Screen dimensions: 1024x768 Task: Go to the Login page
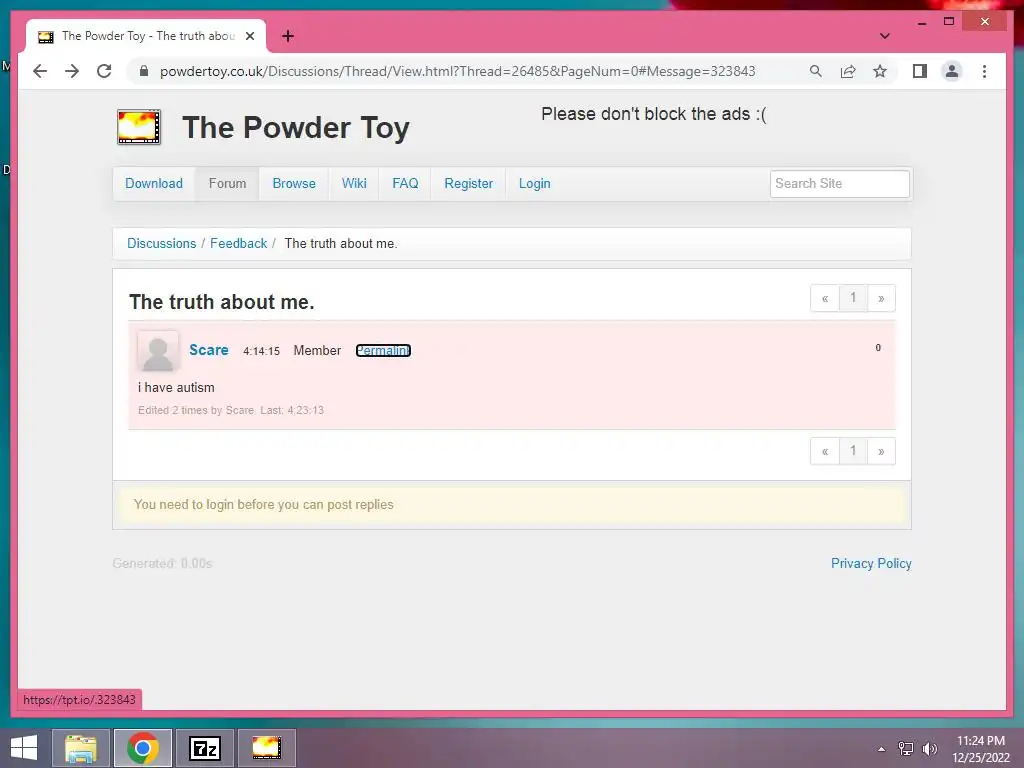(534, 184)
